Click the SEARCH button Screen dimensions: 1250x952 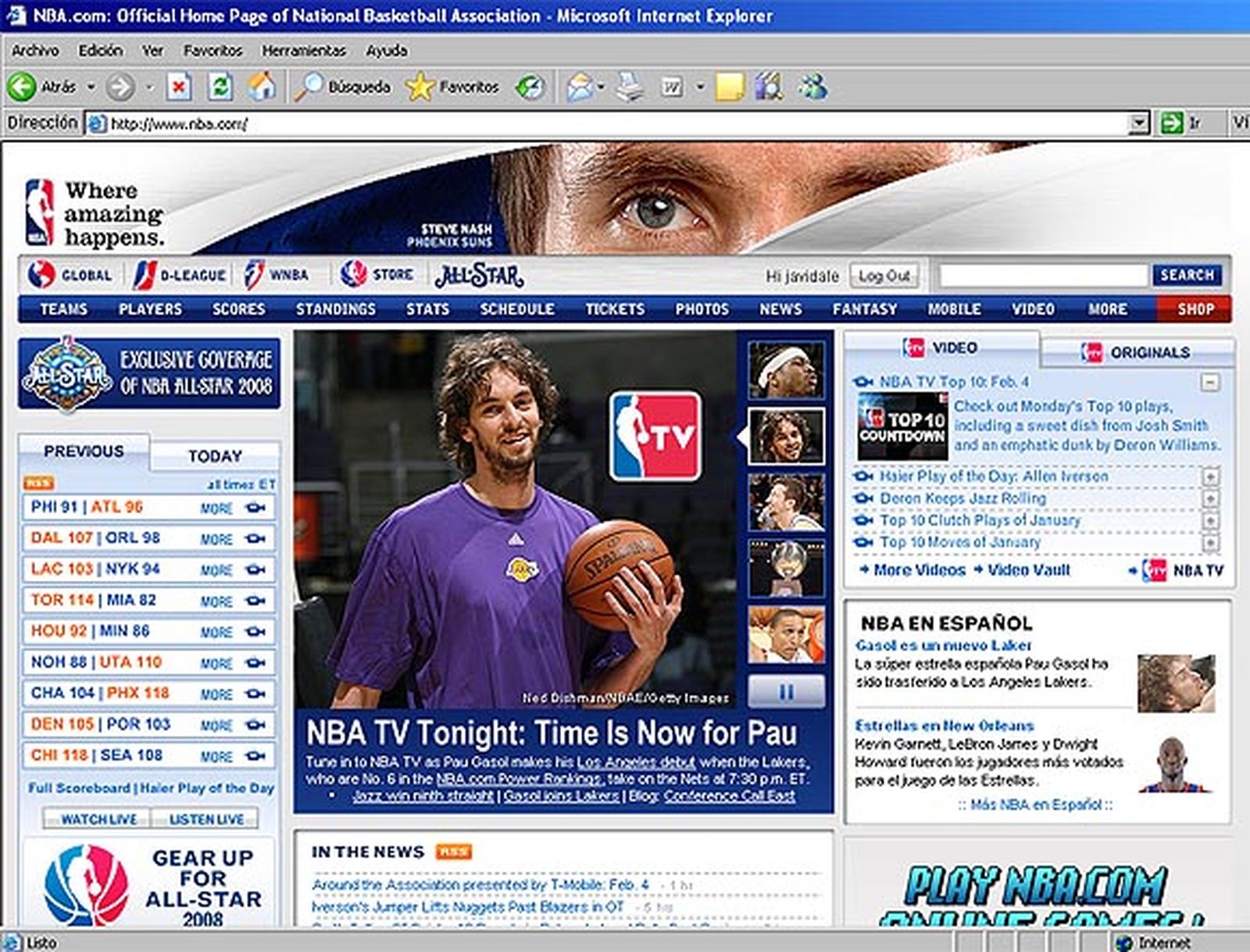click(x=1187, y=275)
